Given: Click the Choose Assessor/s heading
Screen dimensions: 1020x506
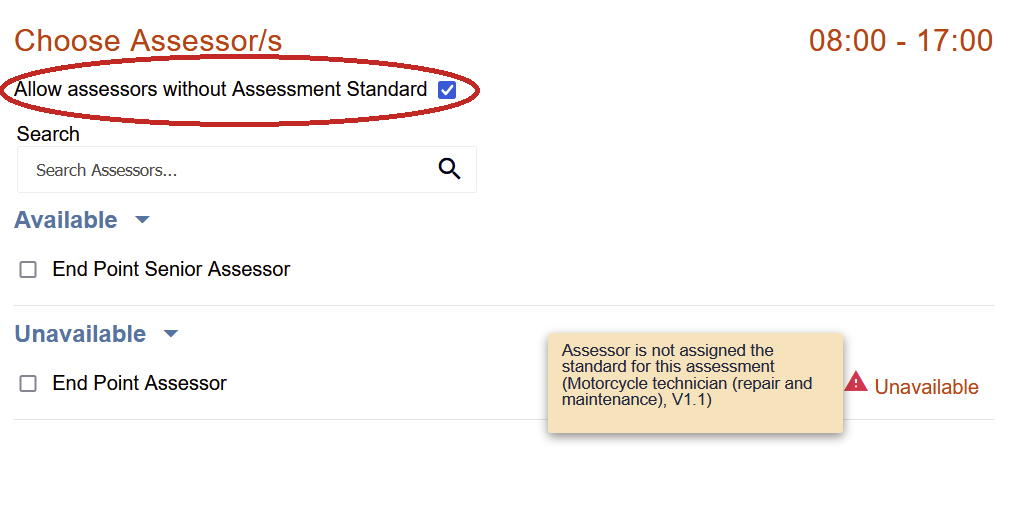Looking at the screenshot, I should tap(148, 41).
